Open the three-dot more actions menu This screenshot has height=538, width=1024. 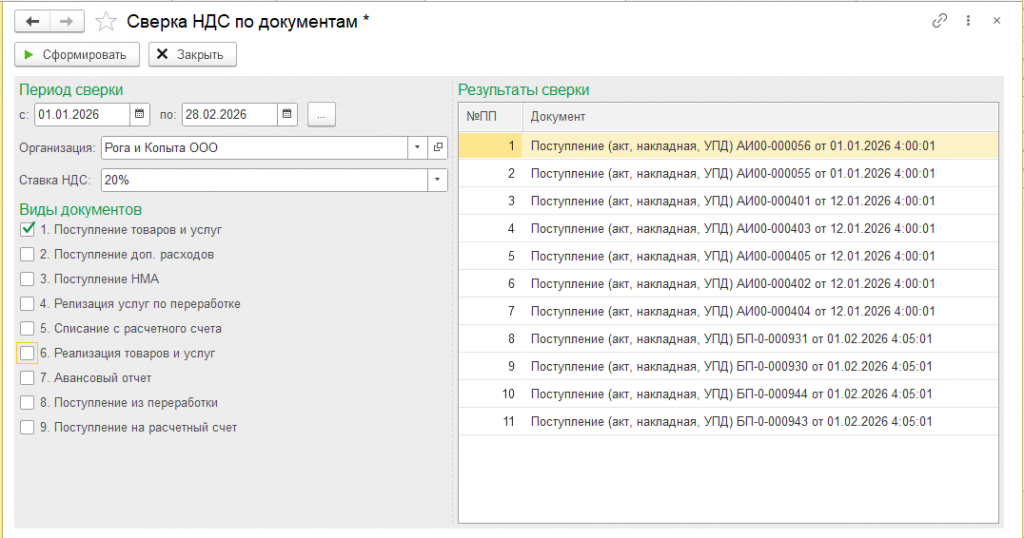[x=968, y=21]
